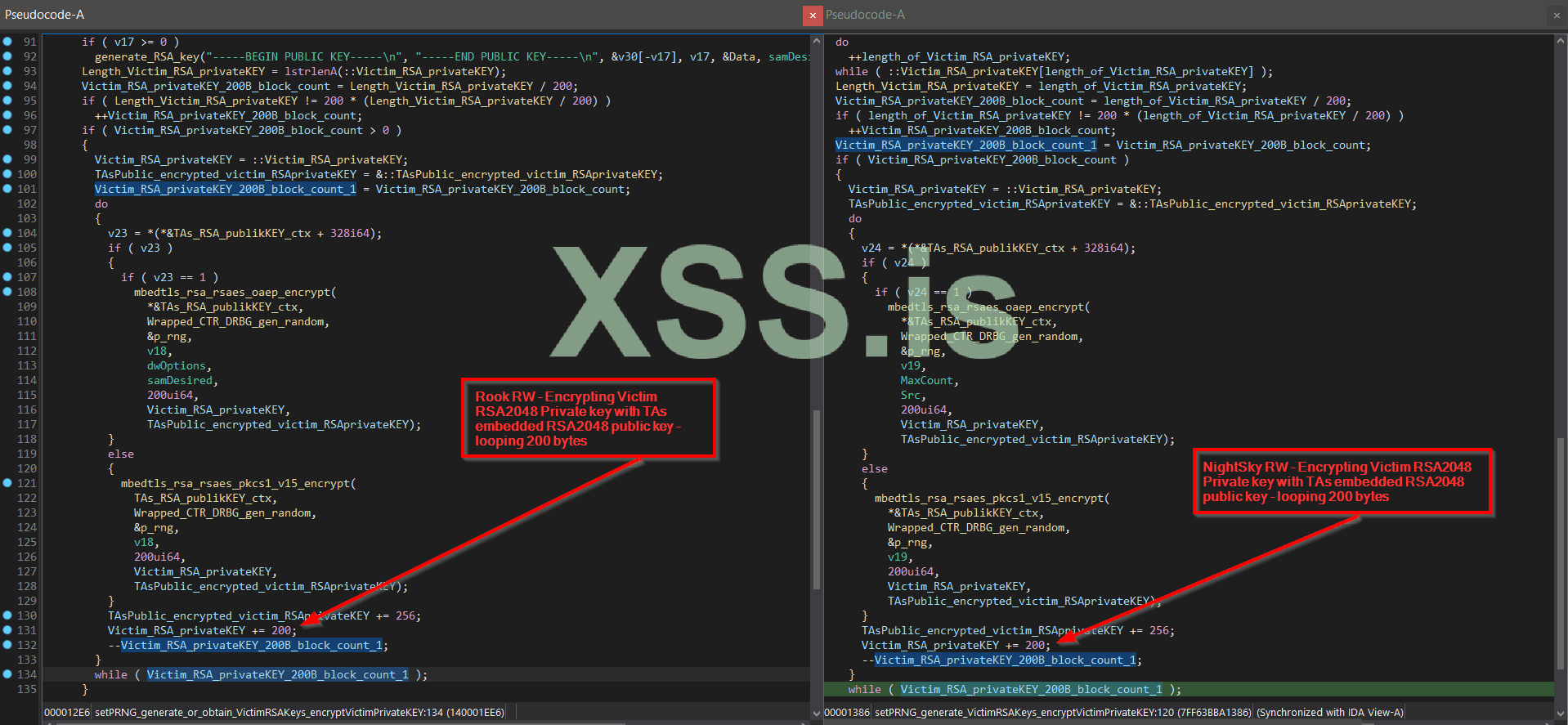Viewport: 1568px width, 725px height.
Task: Toggle breakpoint dot on line 134
Action: pos(7,674)
